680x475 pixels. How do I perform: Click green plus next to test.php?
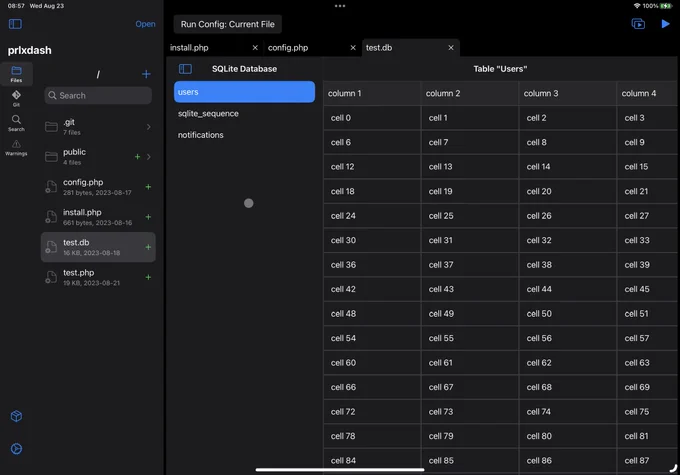pos(148,277)
